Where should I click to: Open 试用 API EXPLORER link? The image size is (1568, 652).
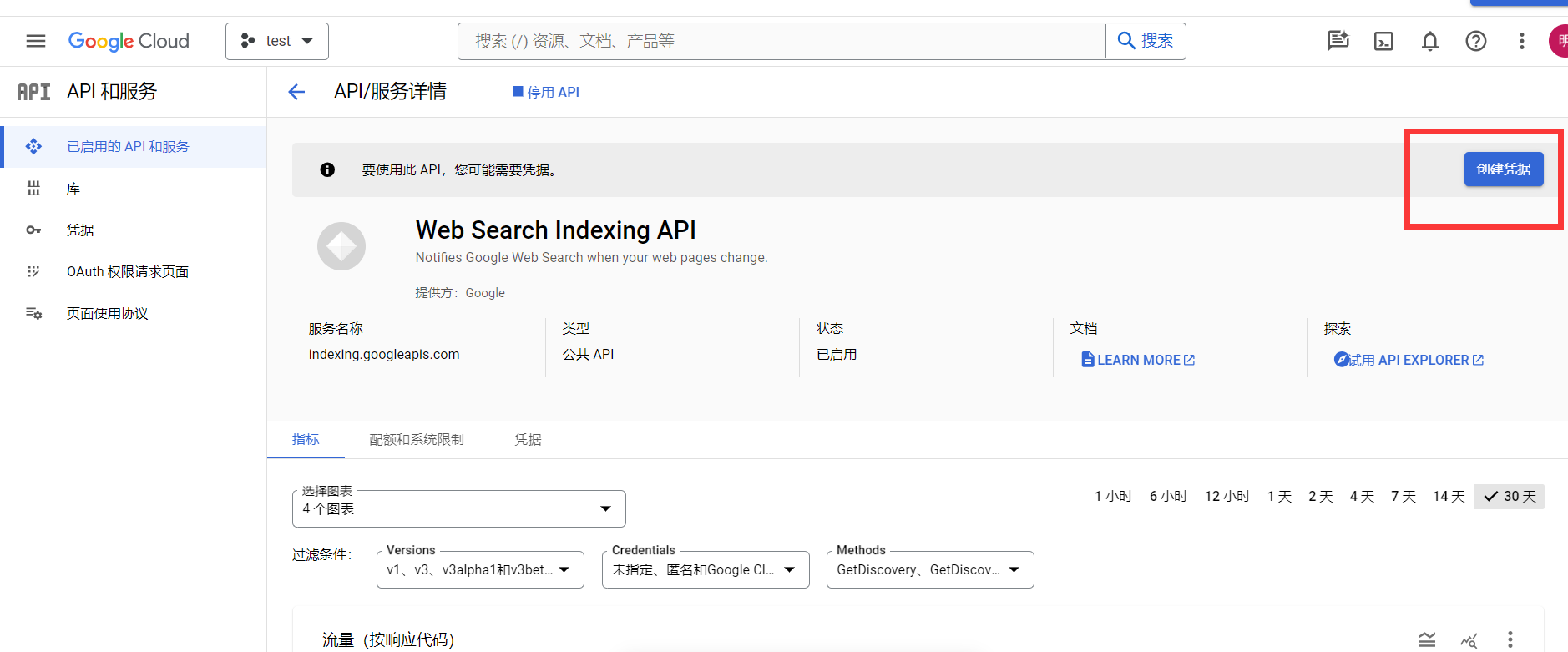click(1409, 360)
